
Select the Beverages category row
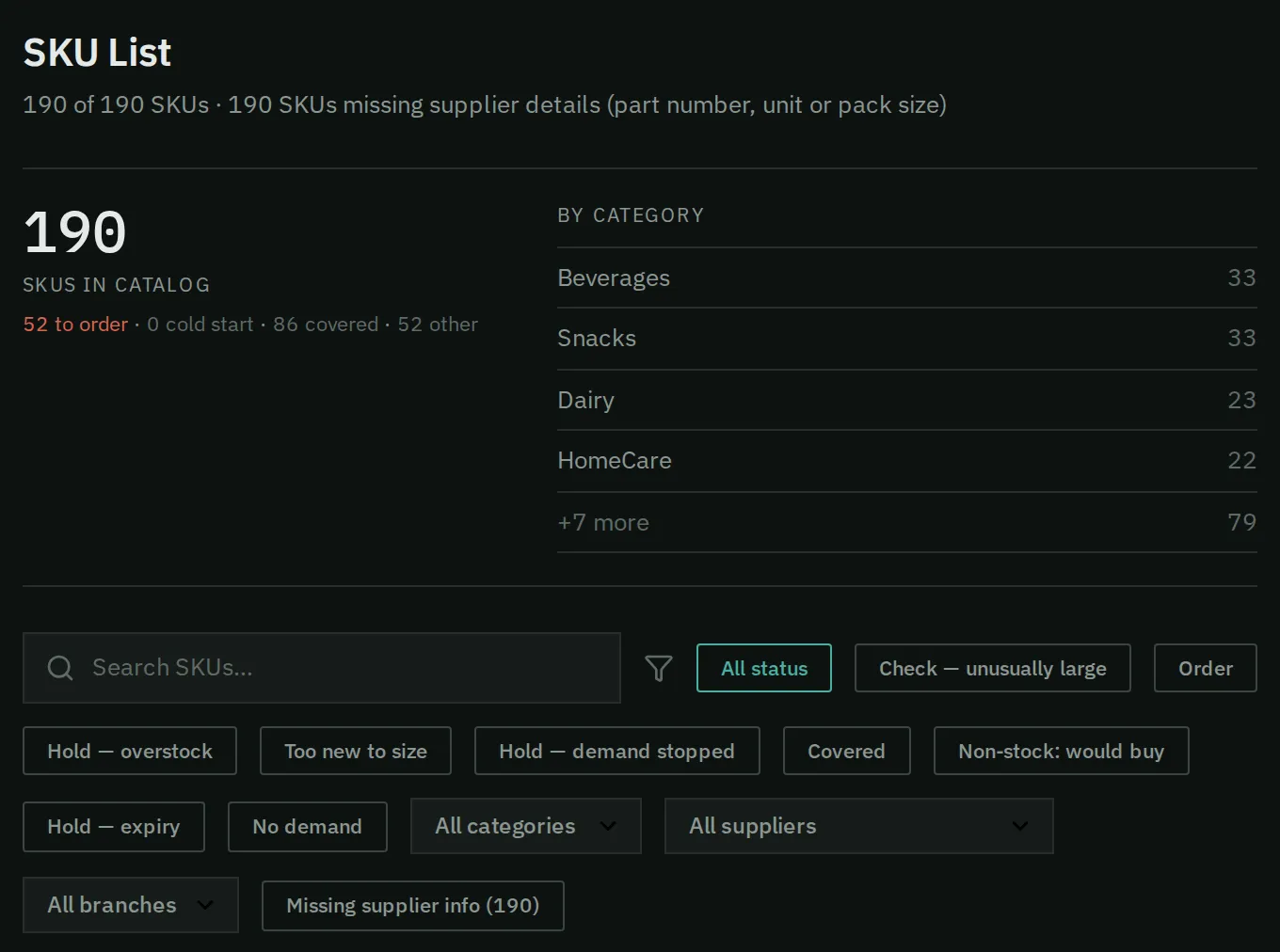pyautogui.click(x=907, y=278)
